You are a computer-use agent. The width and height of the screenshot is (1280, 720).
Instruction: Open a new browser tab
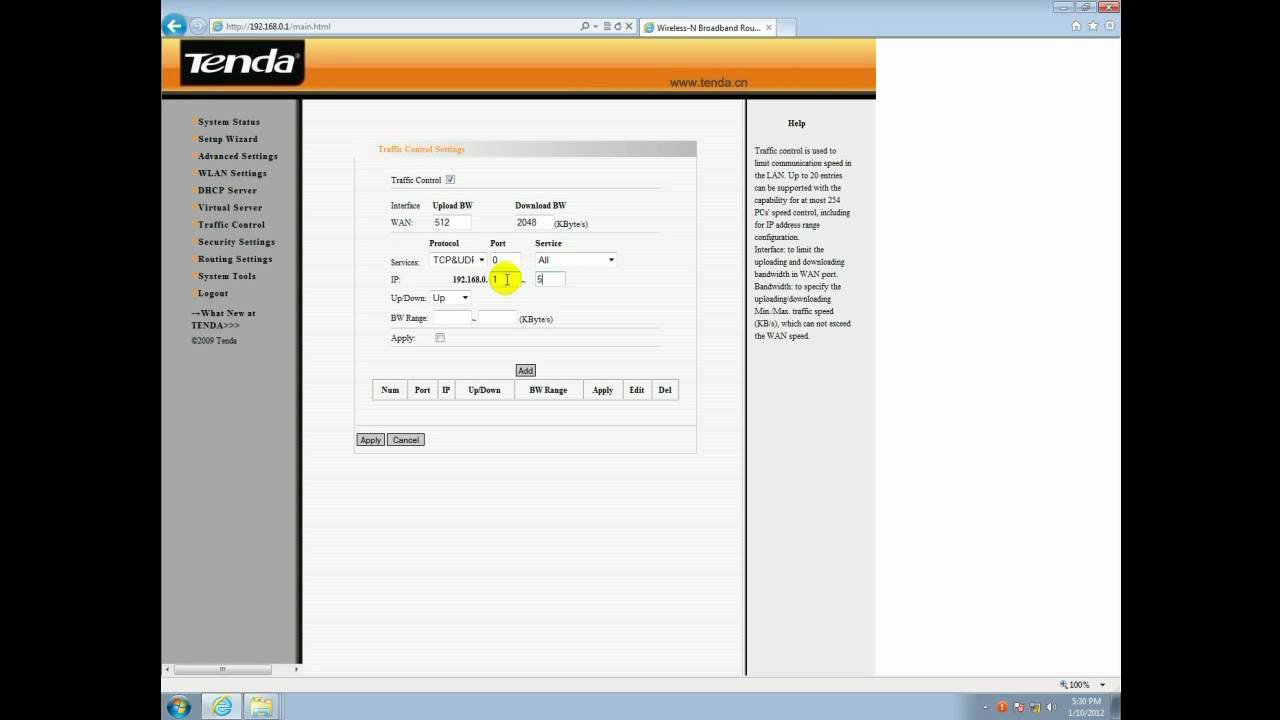coord(787,27)
